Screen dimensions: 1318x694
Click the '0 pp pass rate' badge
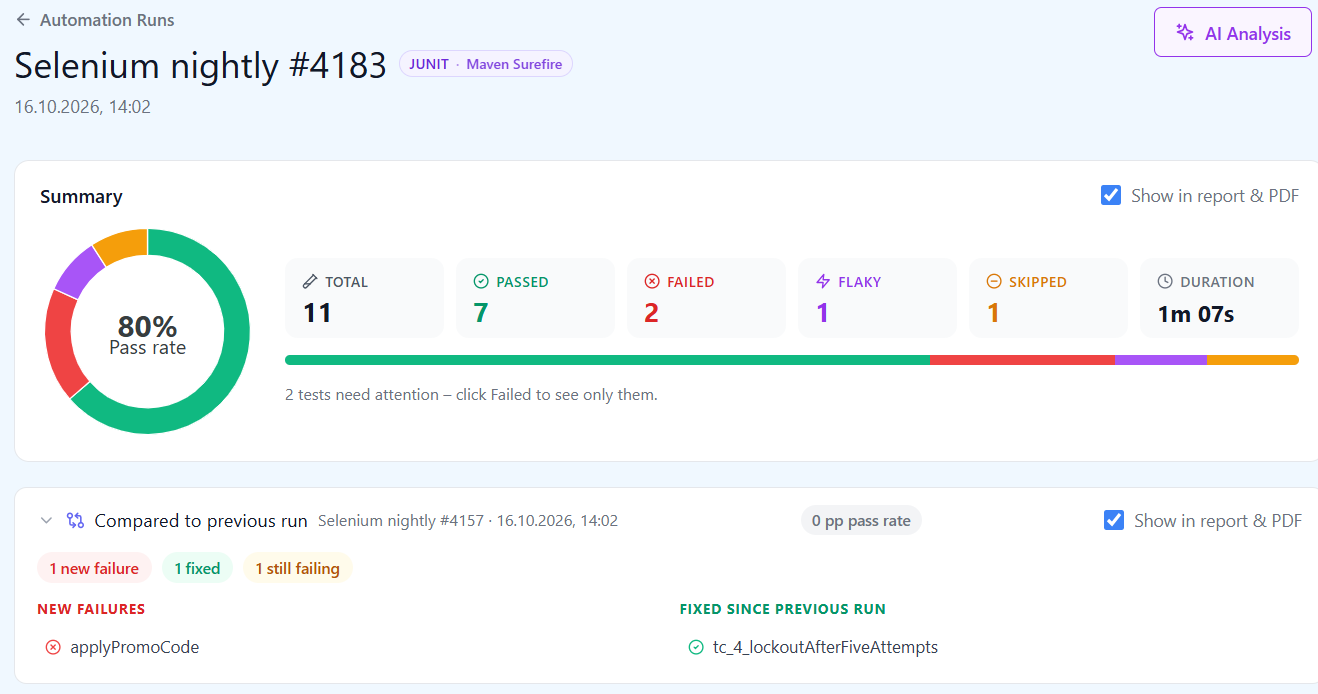(861, 521)
